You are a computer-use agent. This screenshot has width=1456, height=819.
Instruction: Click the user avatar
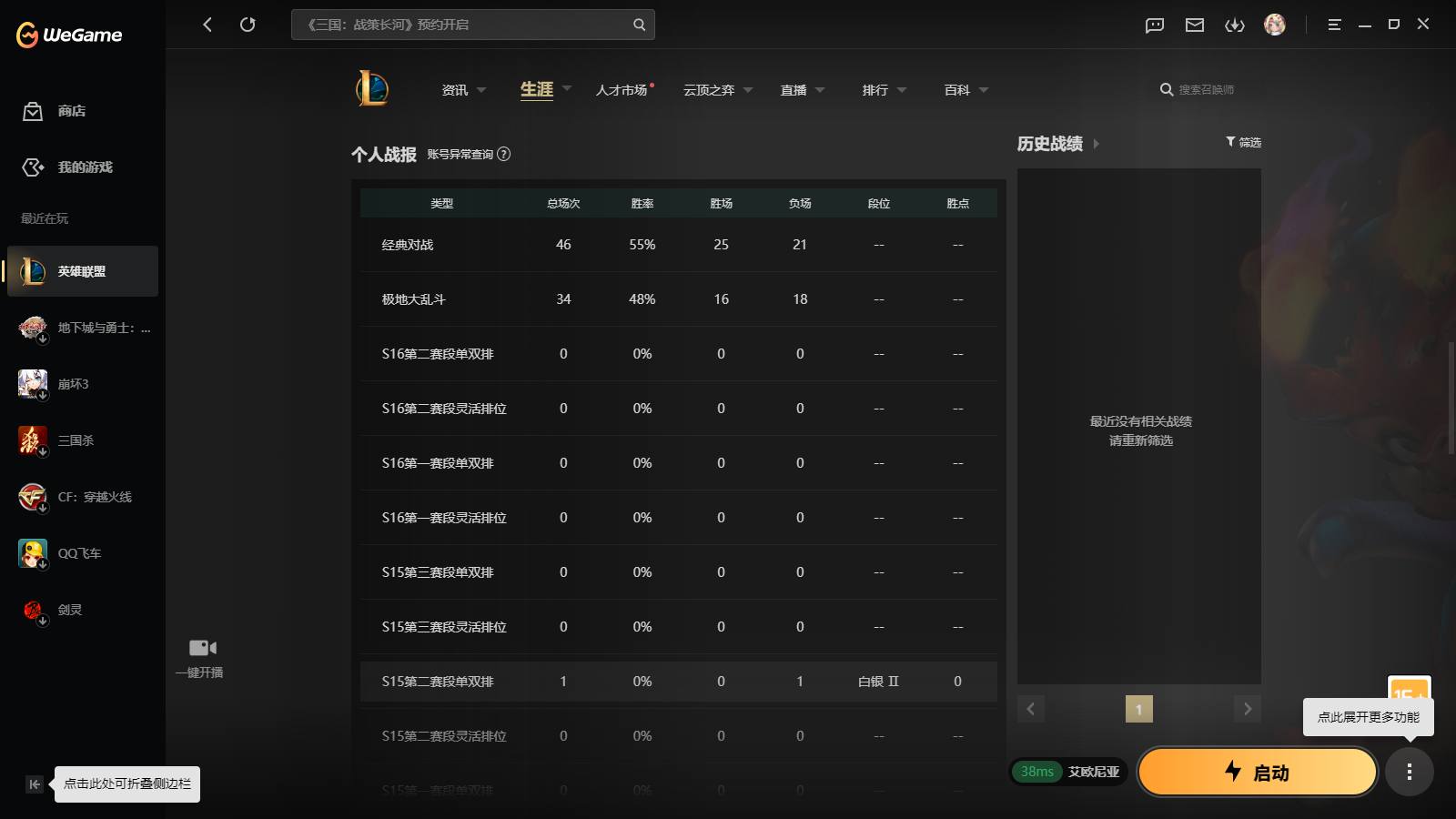click(1275, 25)
